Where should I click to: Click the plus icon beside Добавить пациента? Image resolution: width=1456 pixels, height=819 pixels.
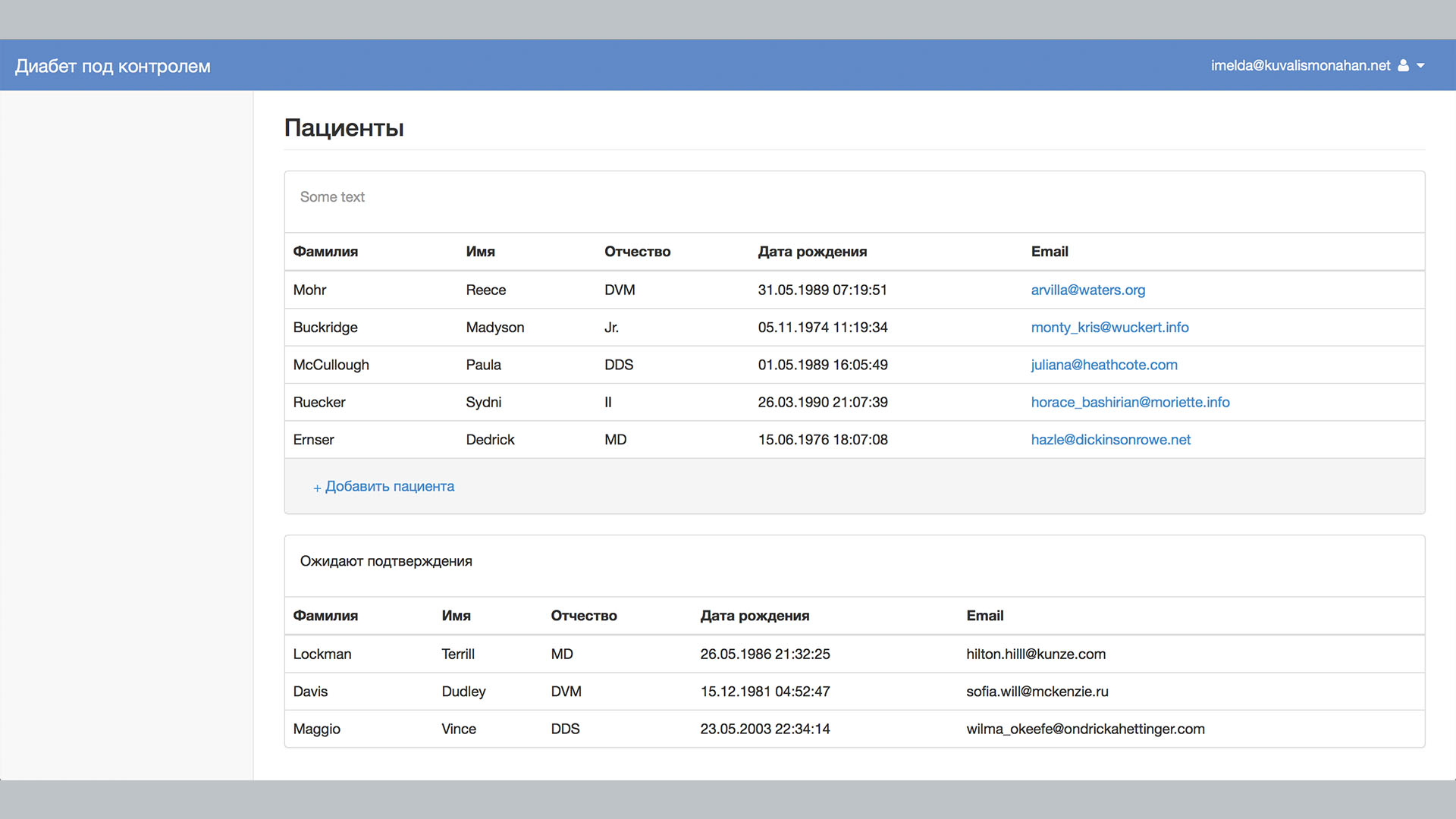point(317,488)
